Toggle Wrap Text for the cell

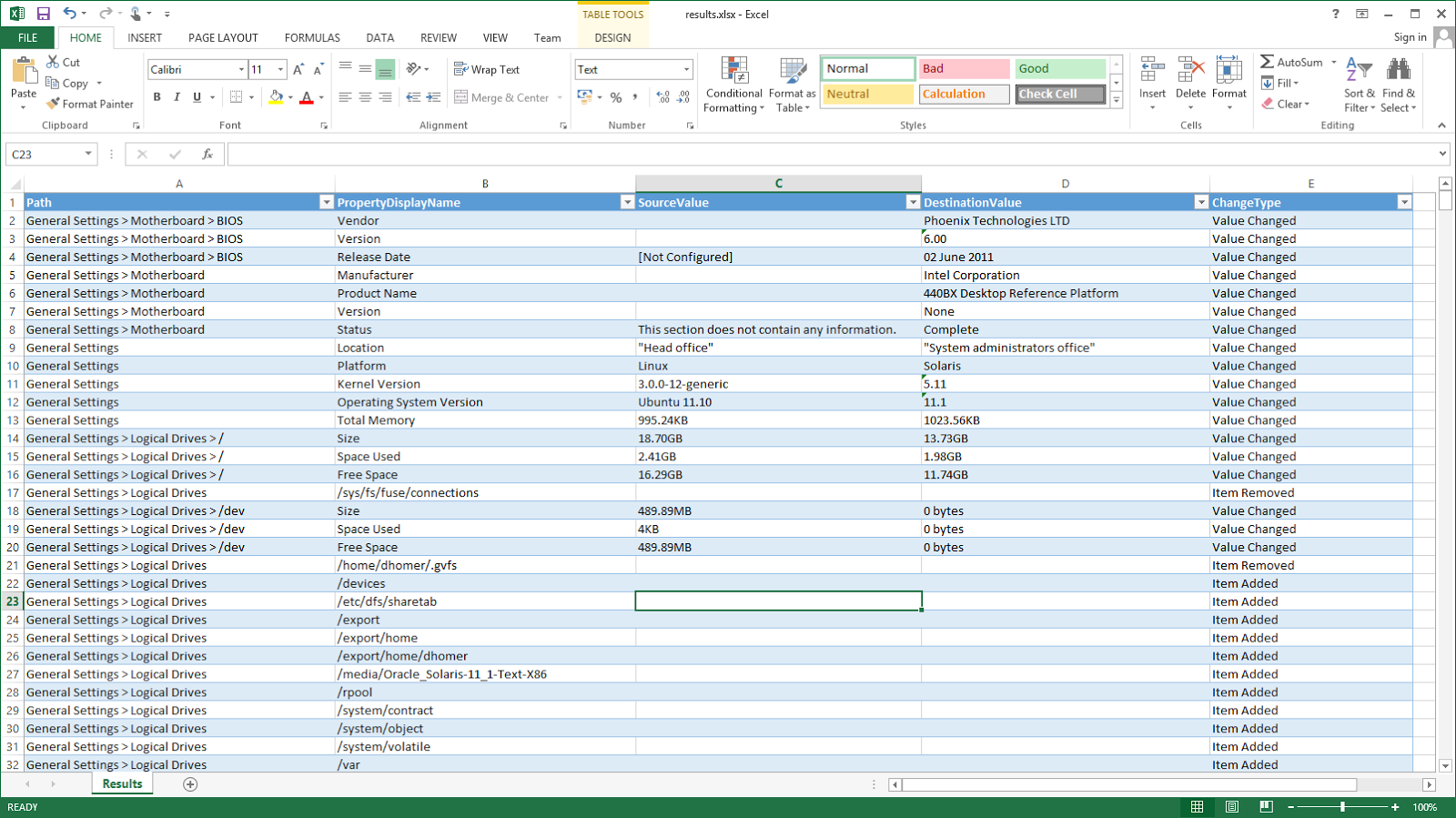487,70
